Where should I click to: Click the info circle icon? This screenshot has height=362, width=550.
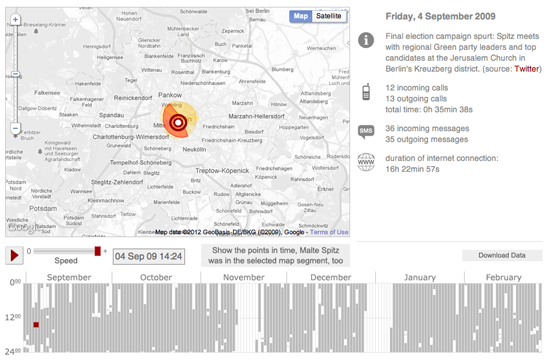click(366, 40)
